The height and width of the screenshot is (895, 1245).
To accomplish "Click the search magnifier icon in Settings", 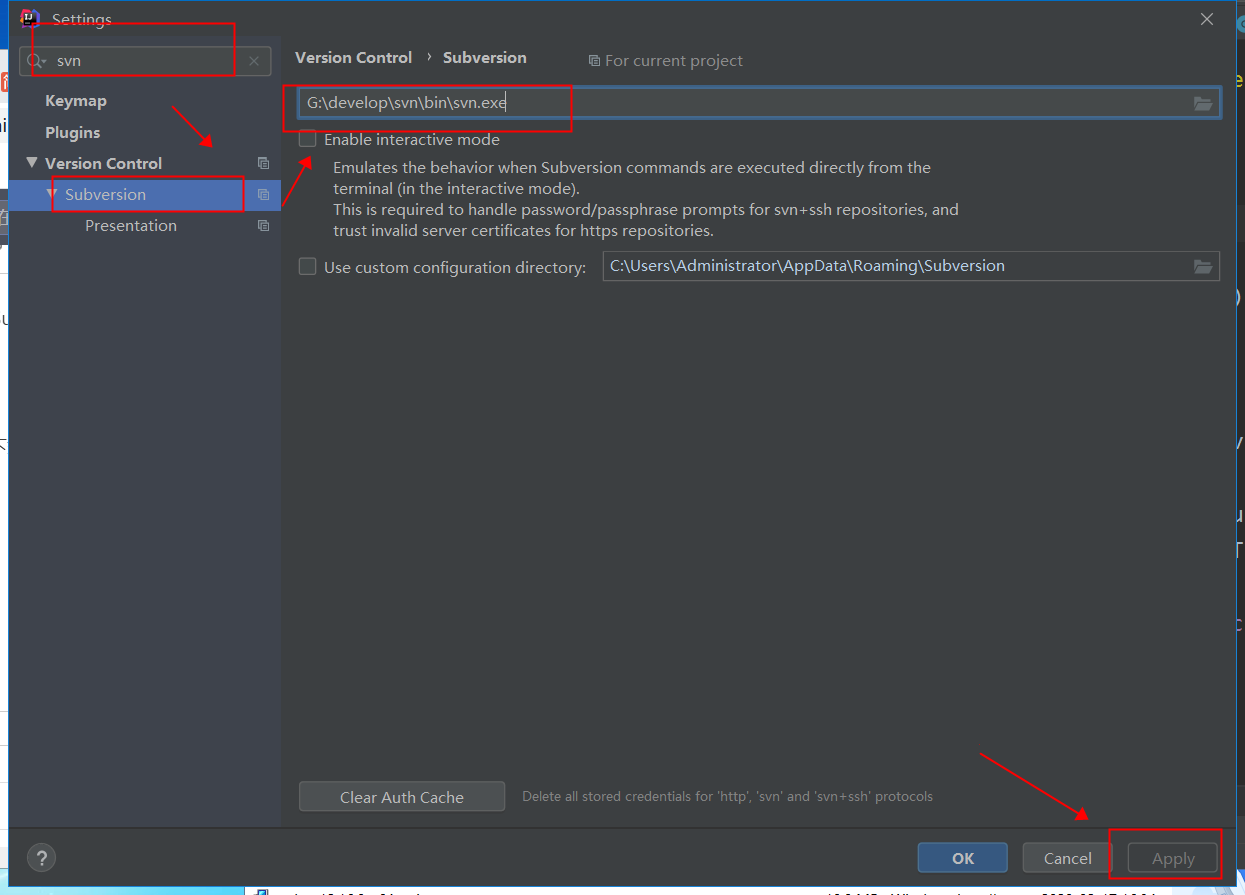I will tap(36, 61).
